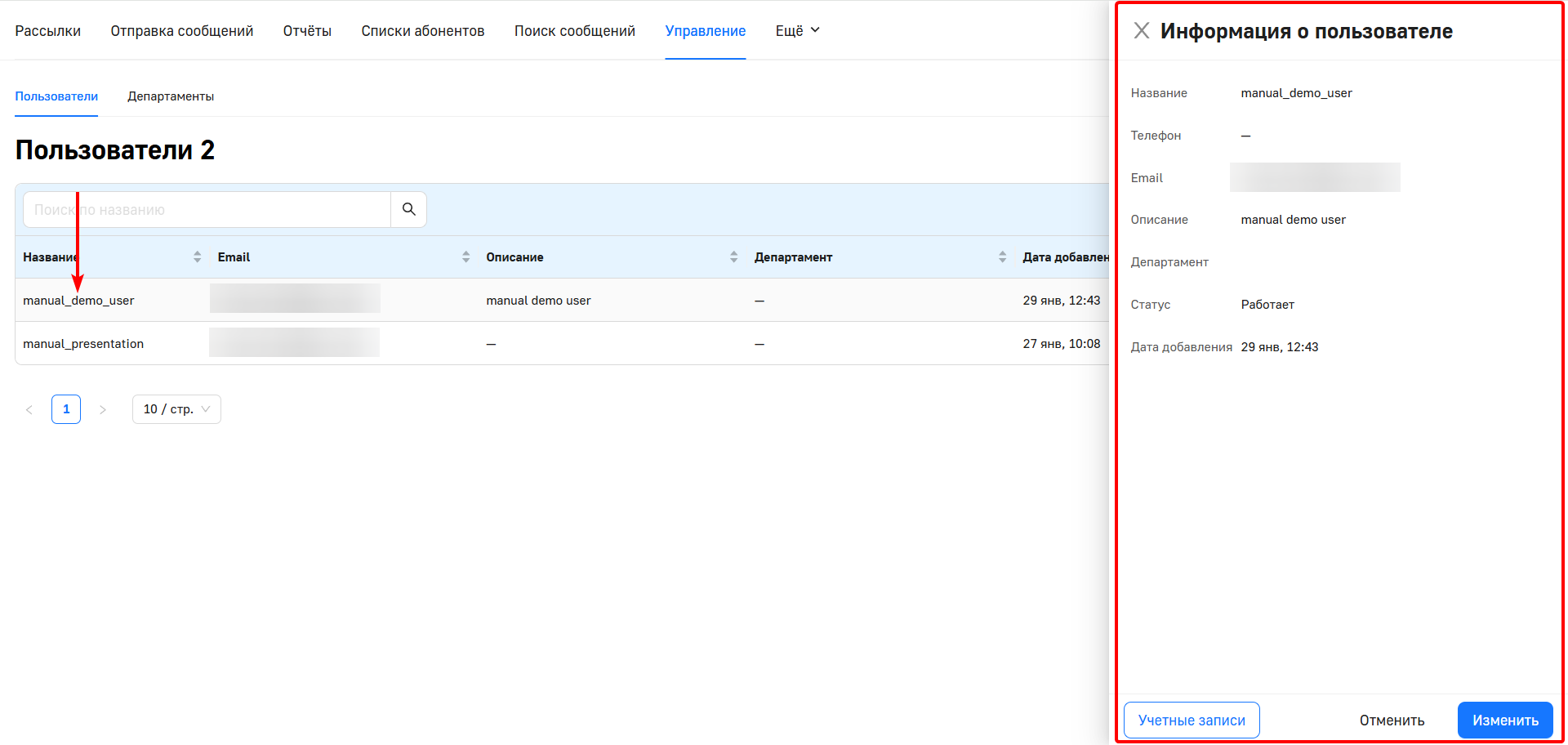Viewport: 1568px width, 745px height.
Task: Expand the Ещё menu dropdown
Action: click(797, 31)
